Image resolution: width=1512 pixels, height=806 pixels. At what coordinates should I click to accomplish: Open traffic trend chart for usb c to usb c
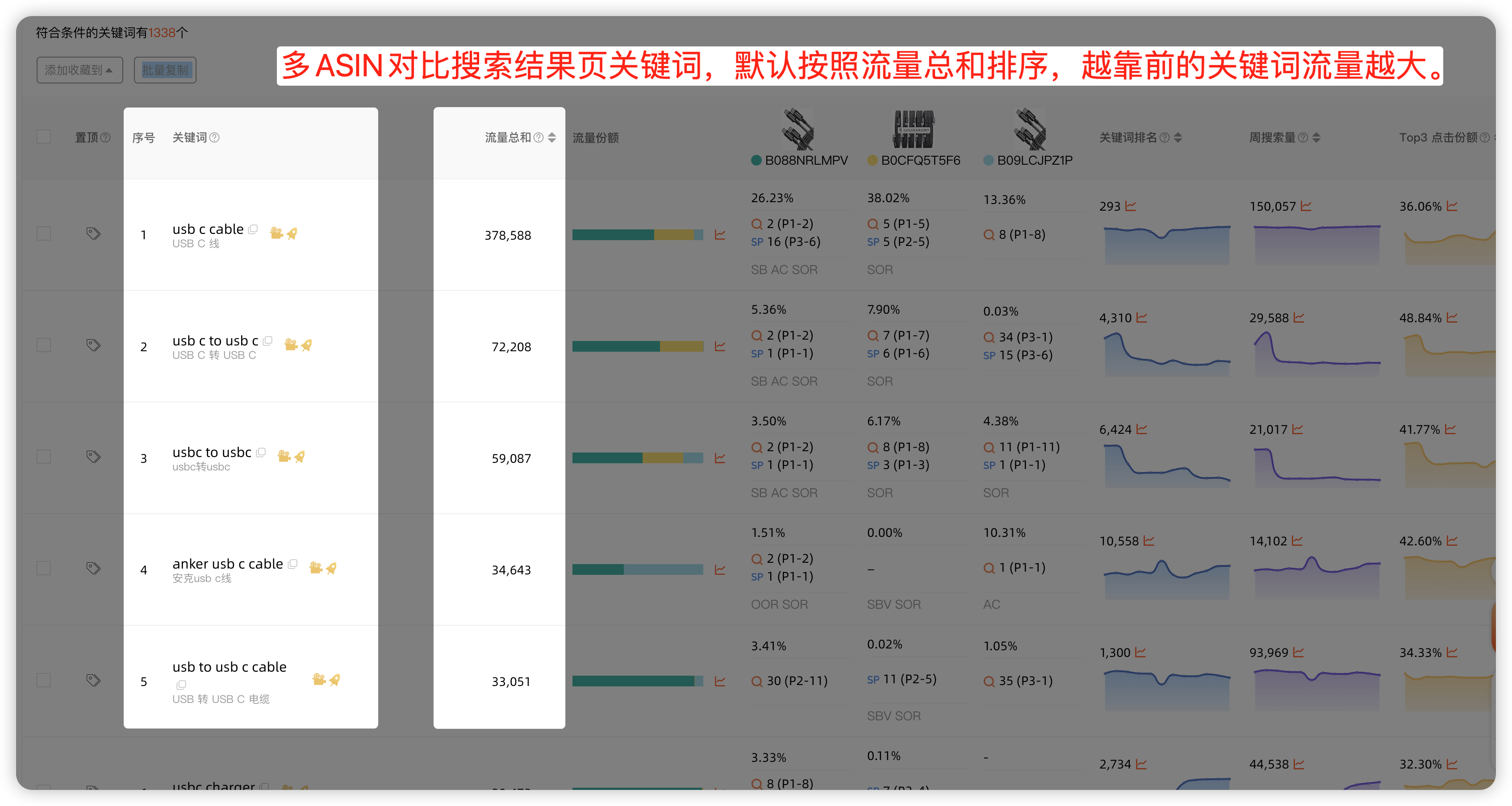point(720,346)
